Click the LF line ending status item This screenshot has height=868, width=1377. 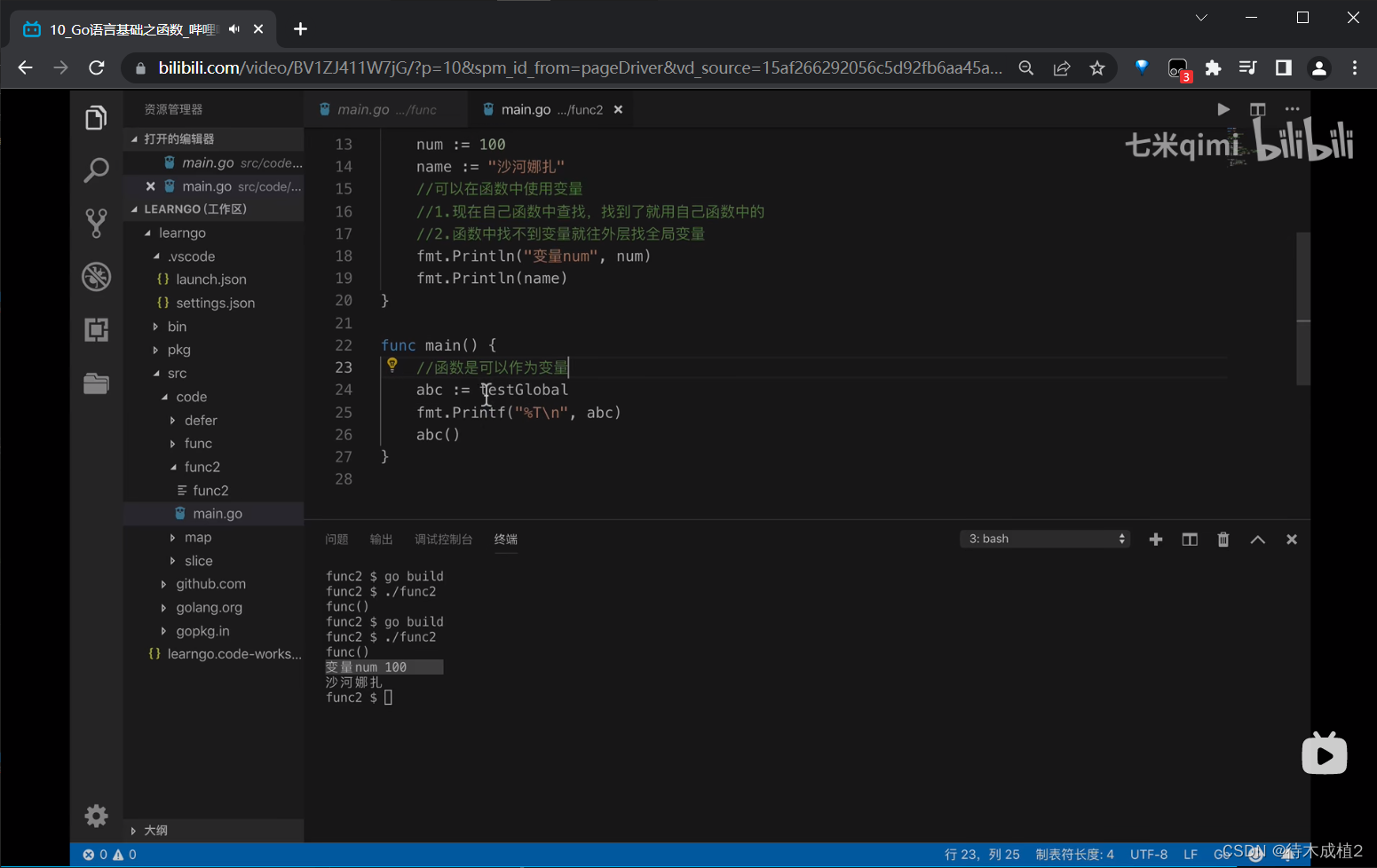click(1191, 855)
